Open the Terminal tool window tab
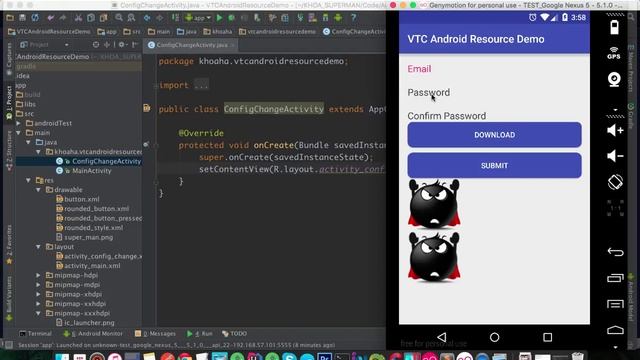Viewport: 640px width, 360px height. click(x=36, y=333)
